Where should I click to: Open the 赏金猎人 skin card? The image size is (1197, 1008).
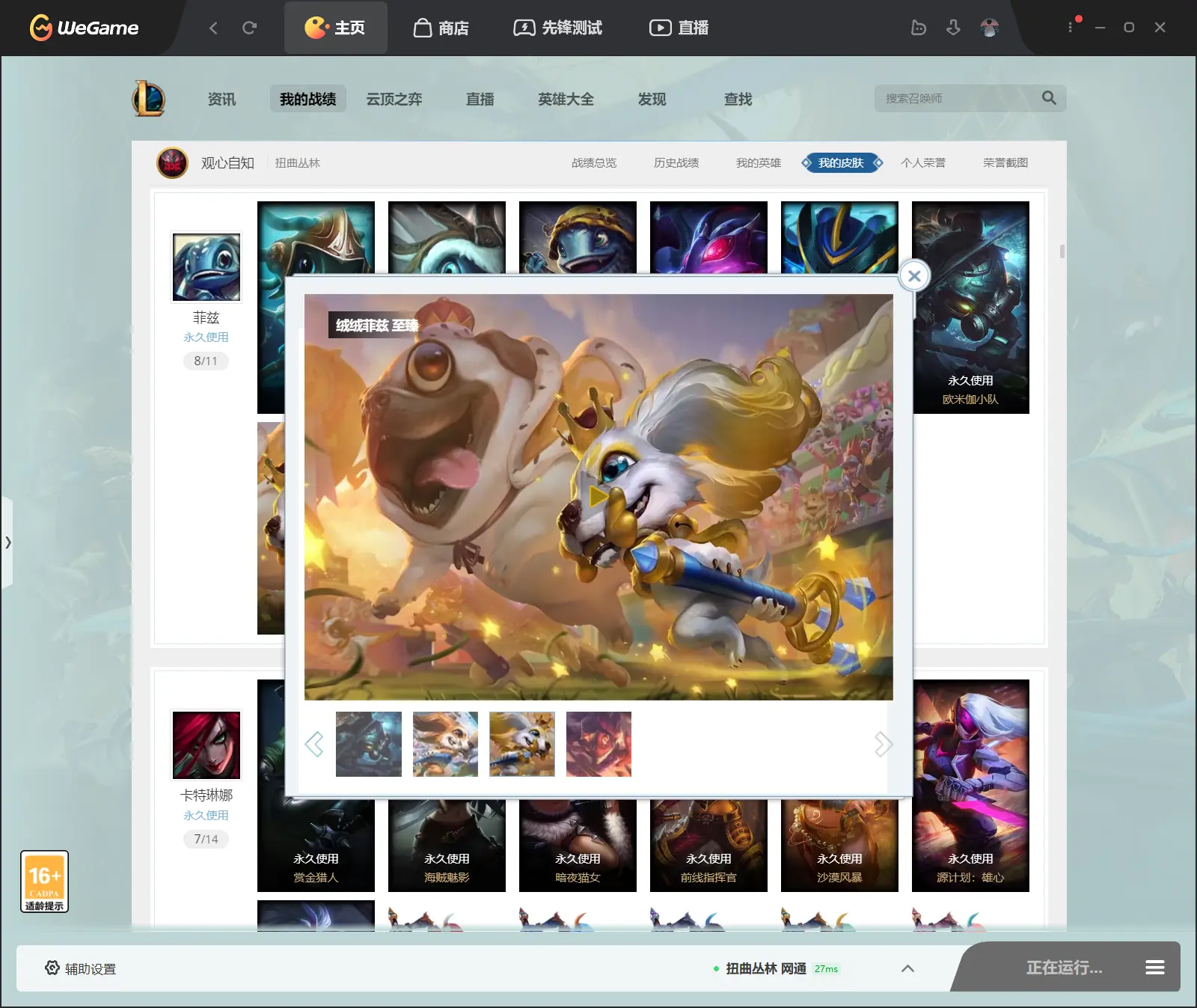click(316, 846)
